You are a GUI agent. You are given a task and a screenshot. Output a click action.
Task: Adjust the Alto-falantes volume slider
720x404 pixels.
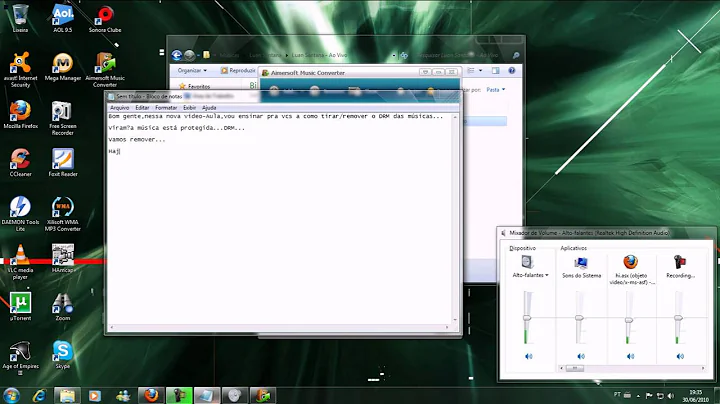pyautogui.click(x=527, y=318)
